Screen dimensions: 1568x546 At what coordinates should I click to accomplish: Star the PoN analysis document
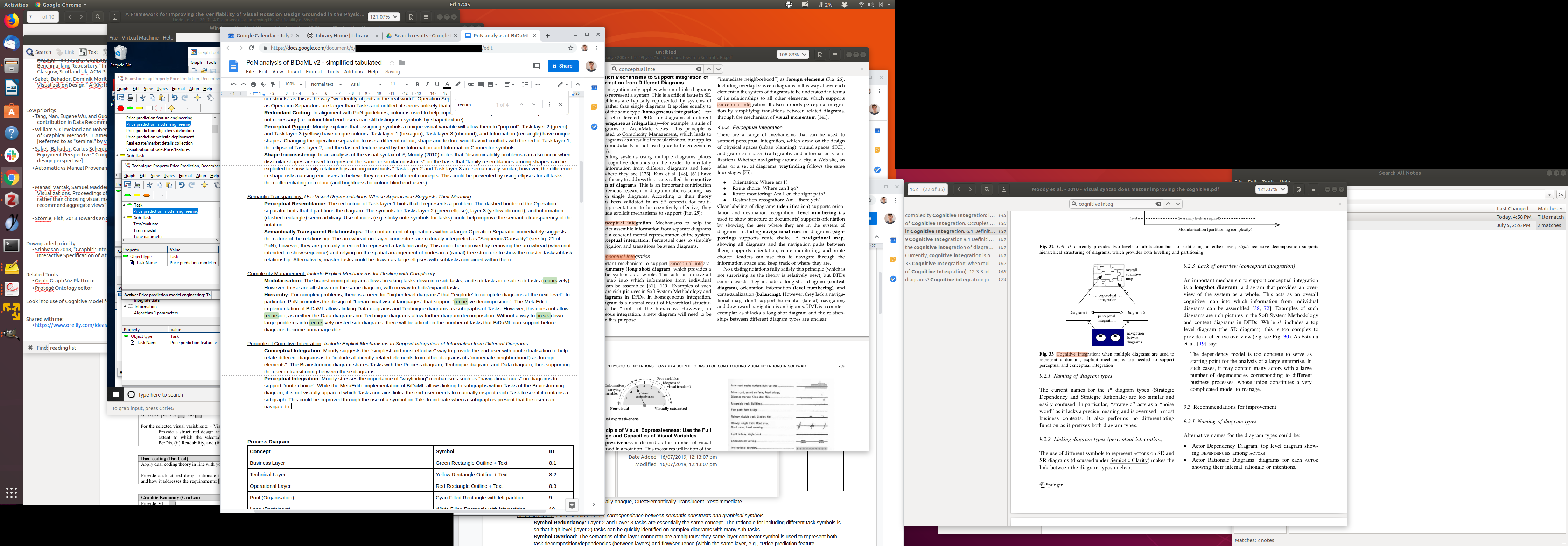(x=392, y=63)
